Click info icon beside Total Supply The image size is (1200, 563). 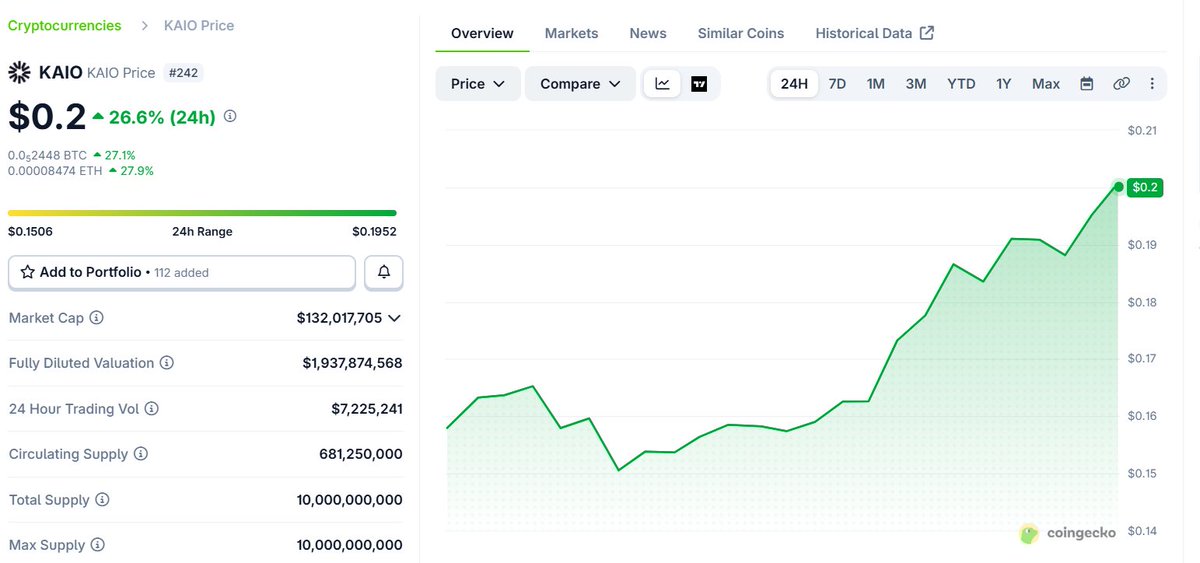pyautogui.click(x=102, y=500)
